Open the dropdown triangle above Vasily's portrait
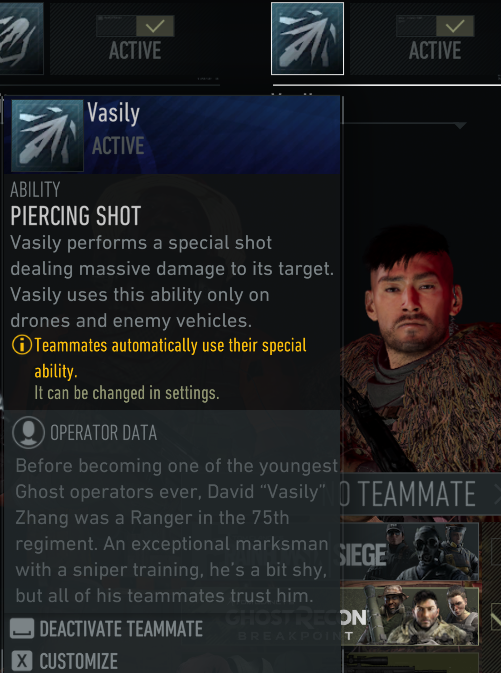This screenshot has width=501, height=673. 460,125
